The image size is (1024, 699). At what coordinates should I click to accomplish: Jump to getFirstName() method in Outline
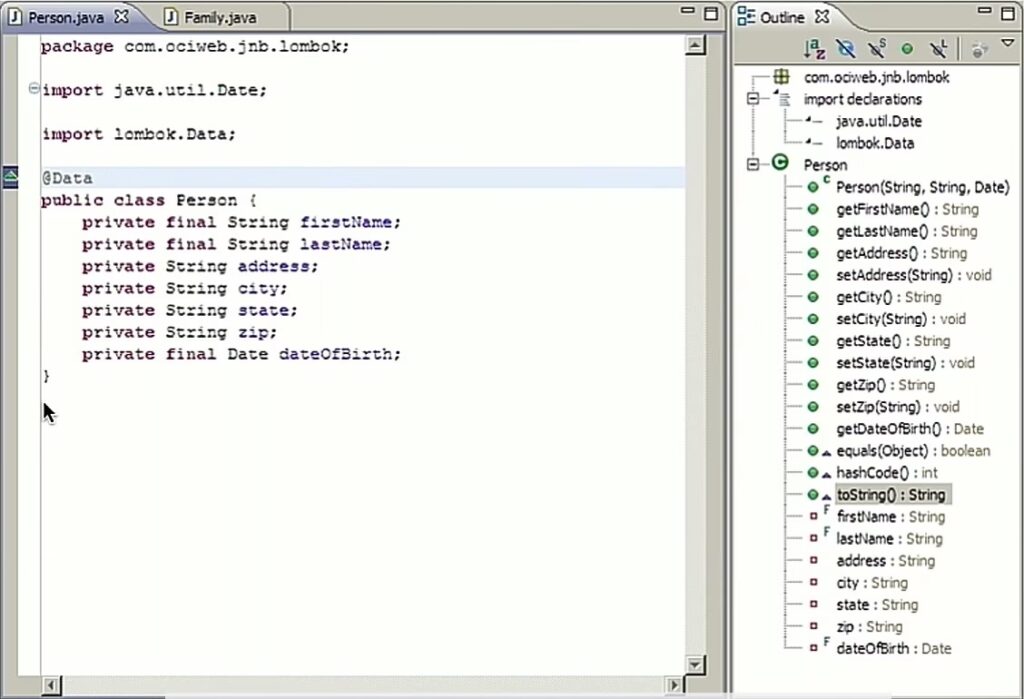click(x=906, y=209)
